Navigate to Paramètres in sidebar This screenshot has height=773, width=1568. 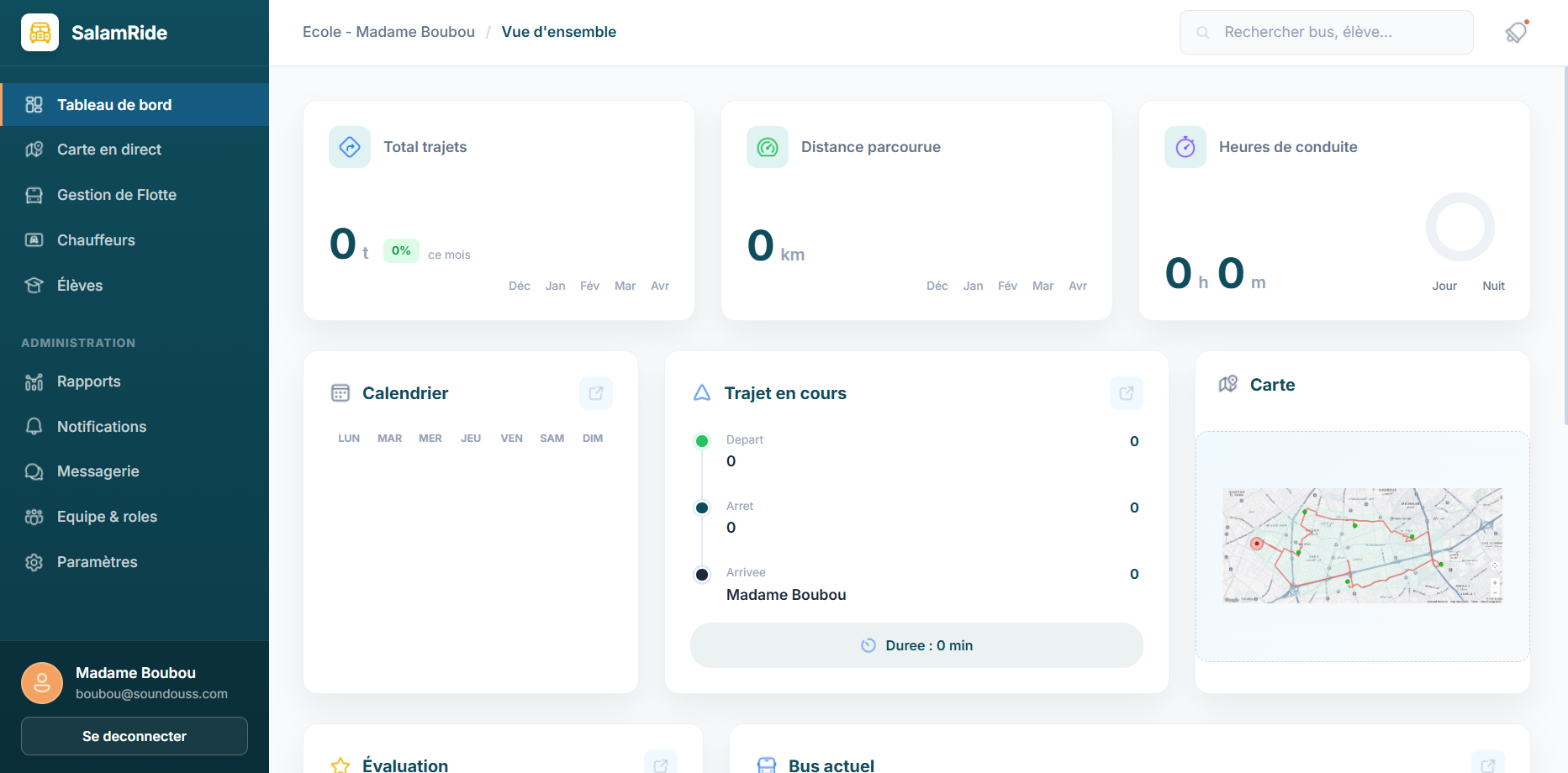coord(97,562)
